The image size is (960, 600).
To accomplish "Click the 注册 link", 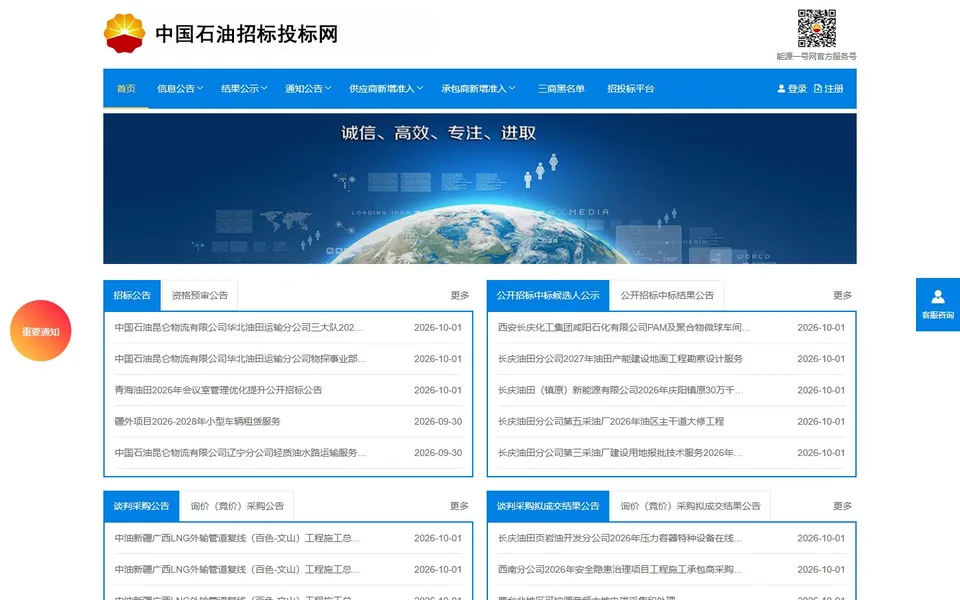I will (x=833, y=89).
